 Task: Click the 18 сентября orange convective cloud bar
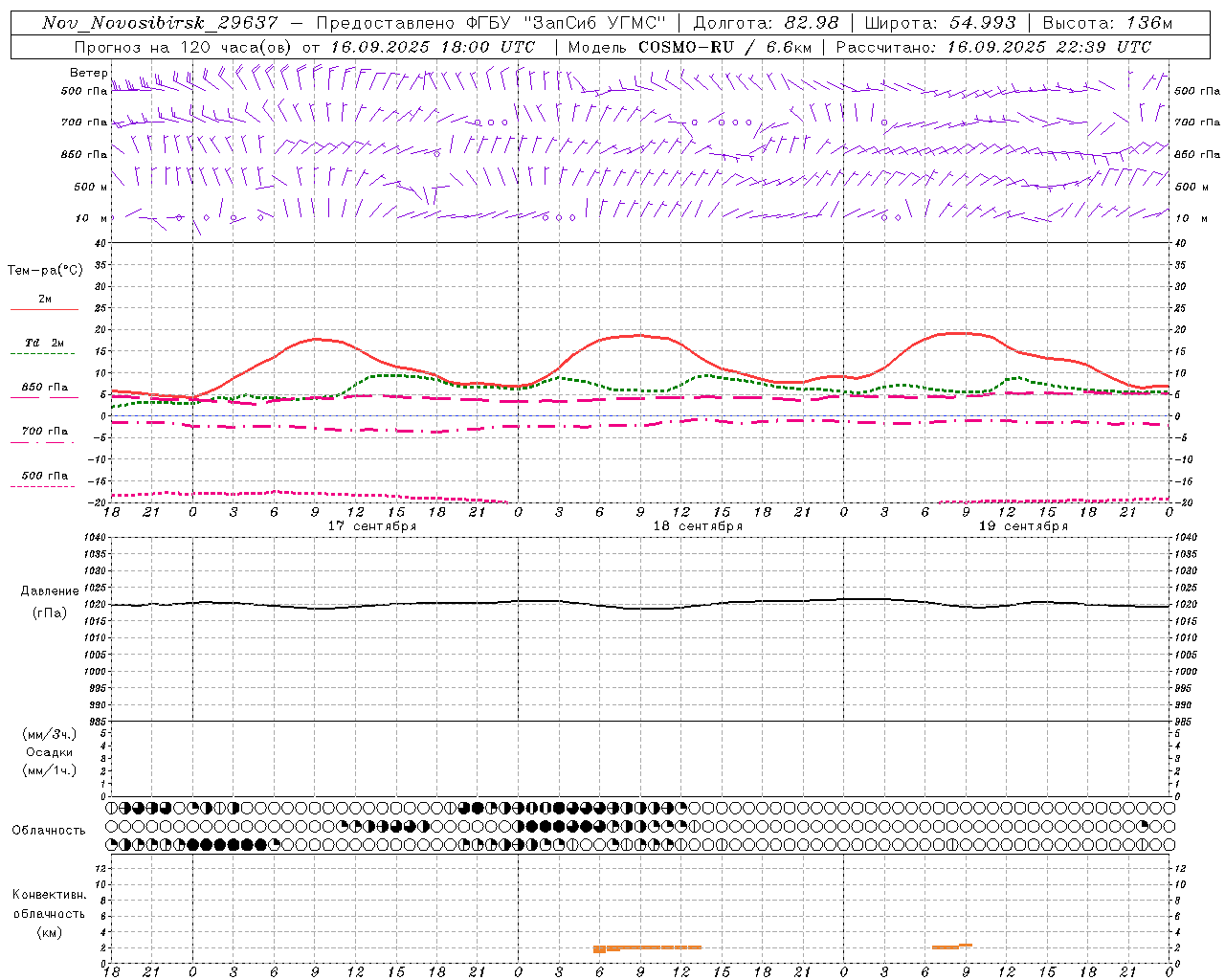pyautogui.click(x=647, y=947)
